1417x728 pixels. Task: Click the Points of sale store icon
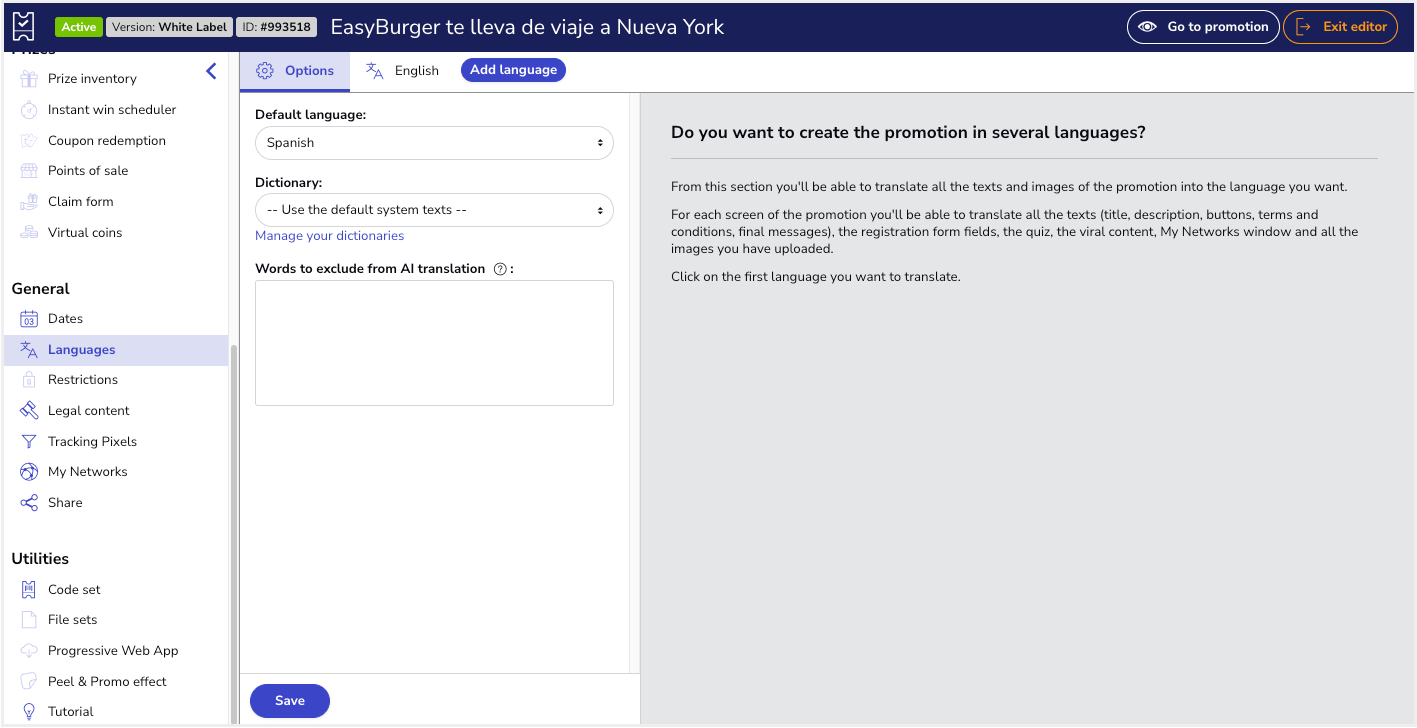coord(29,171)
